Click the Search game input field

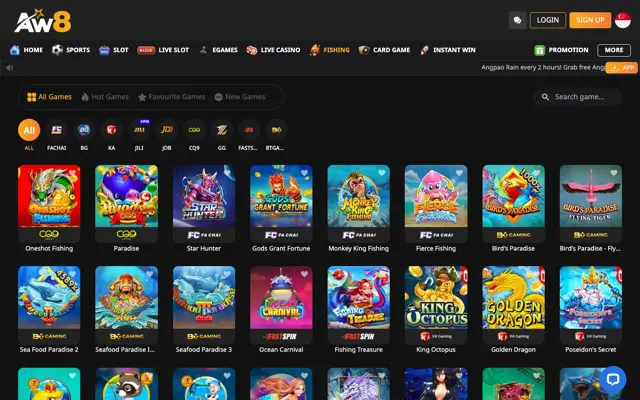(x=578, y=97)
